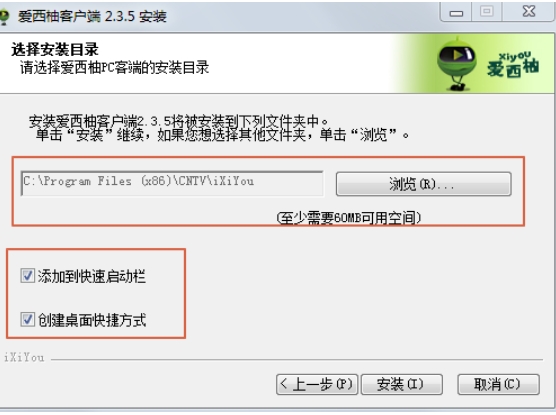Click the iXiYou branding text above the bottom buttons
This screenshot has height=415, width=556.
point(24,358)
